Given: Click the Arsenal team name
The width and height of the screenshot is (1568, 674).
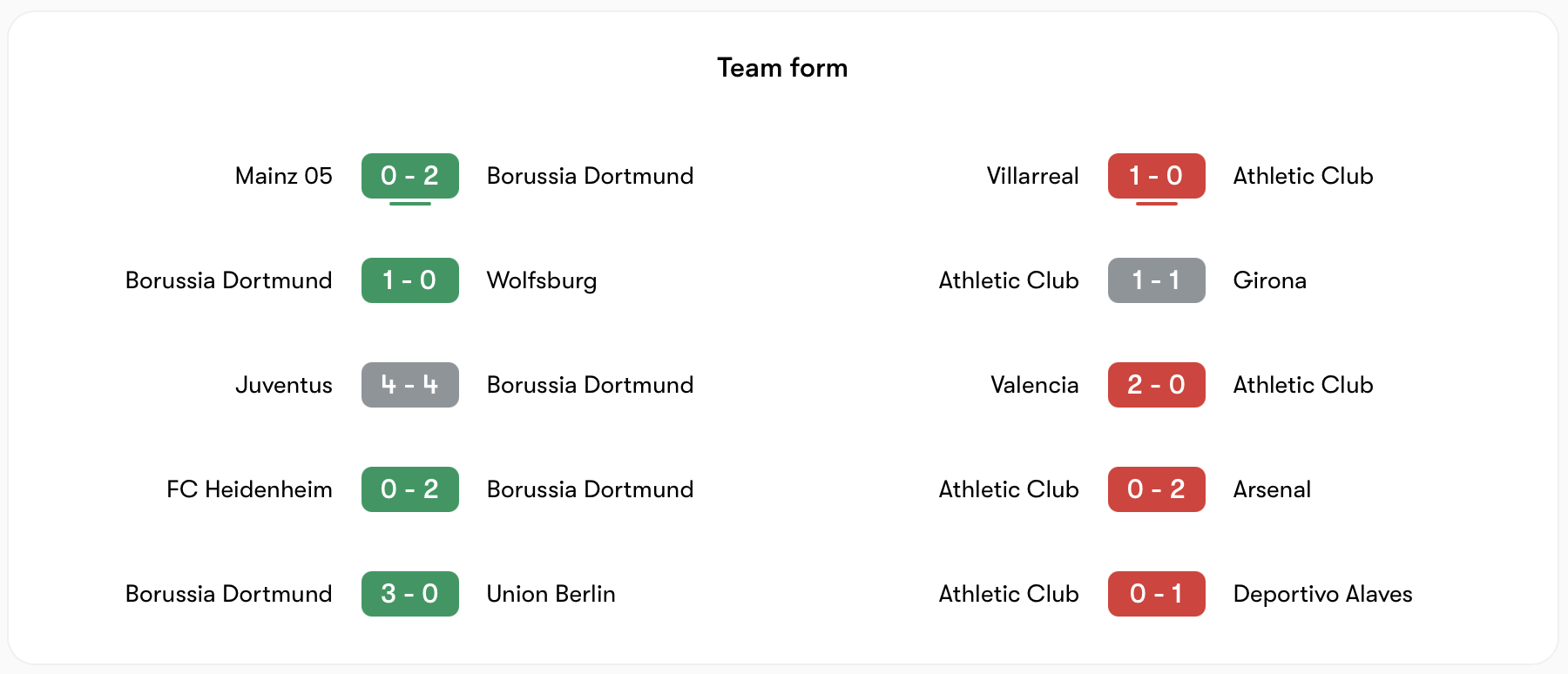Looking at the screenshot, I should [1272, 489].
